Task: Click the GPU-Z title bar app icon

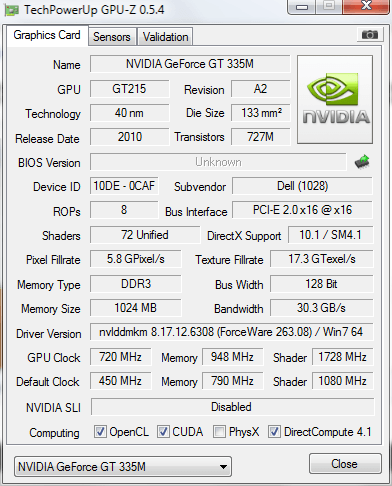Action: (11, 11)
